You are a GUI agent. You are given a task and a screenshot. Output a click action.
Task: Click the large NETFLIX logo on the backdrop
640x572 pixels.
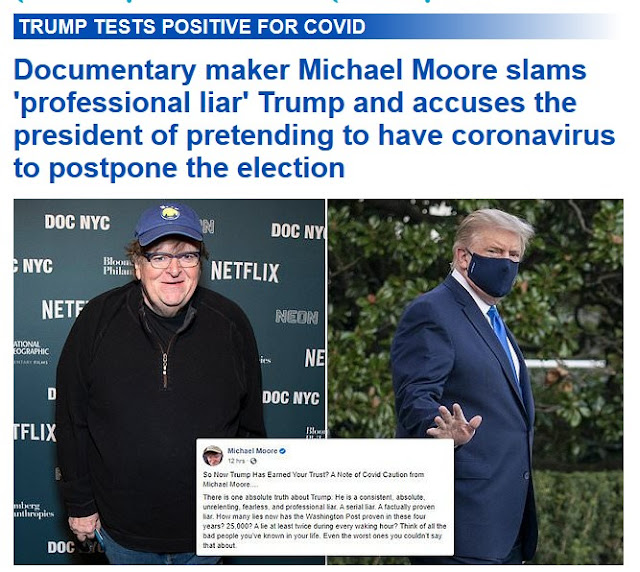point(245,272)
